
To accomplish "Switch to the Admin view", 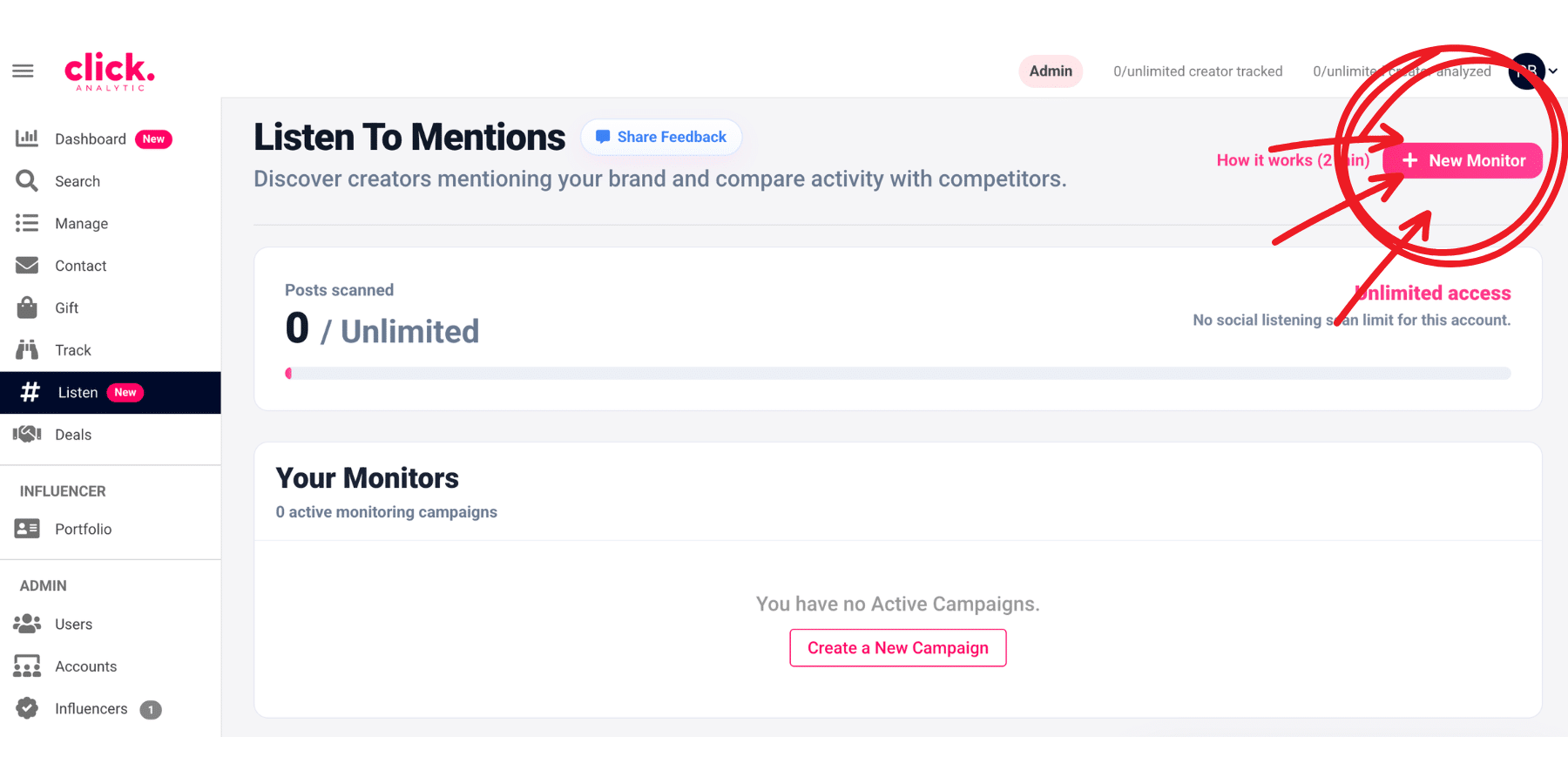I will (1051, 71).
